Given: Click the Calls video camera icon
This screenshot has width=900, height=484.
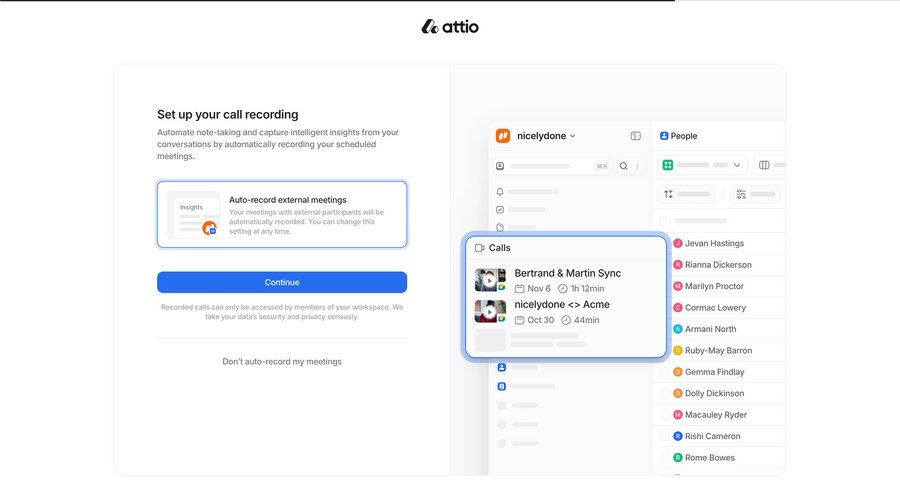Looking at the screenshot, I should pos(480,248).
